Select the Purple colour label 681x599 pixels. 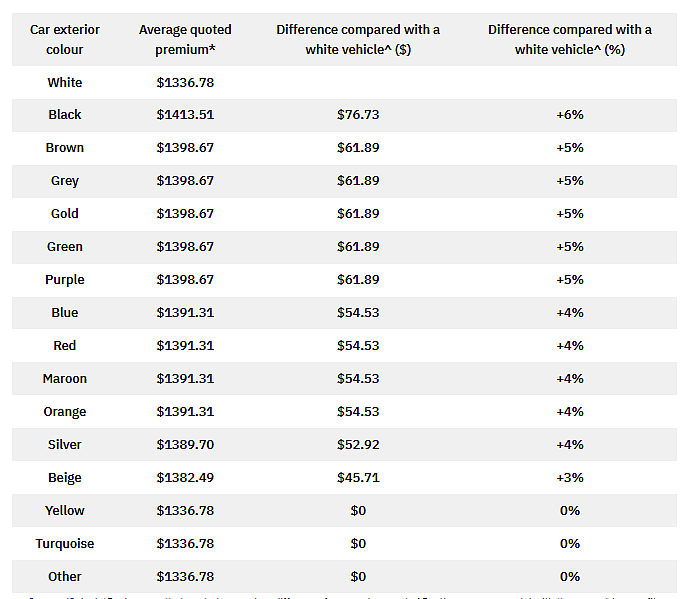(x=65, y=280)
